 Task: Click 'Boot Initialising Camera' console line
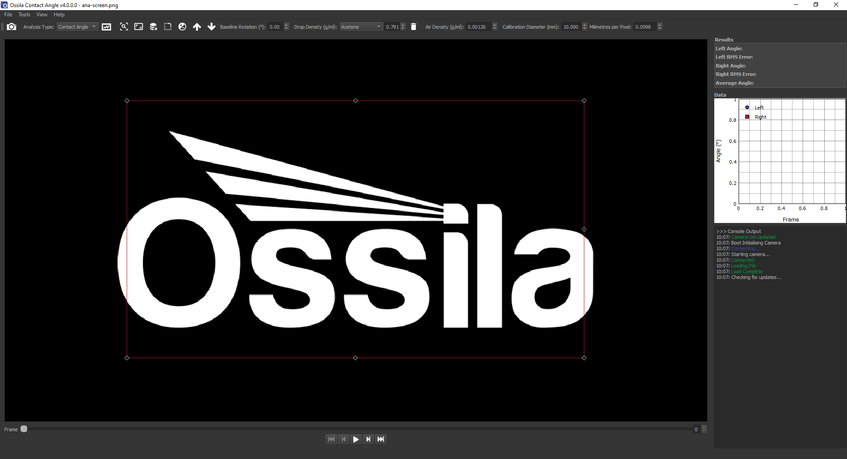(756, 243)
